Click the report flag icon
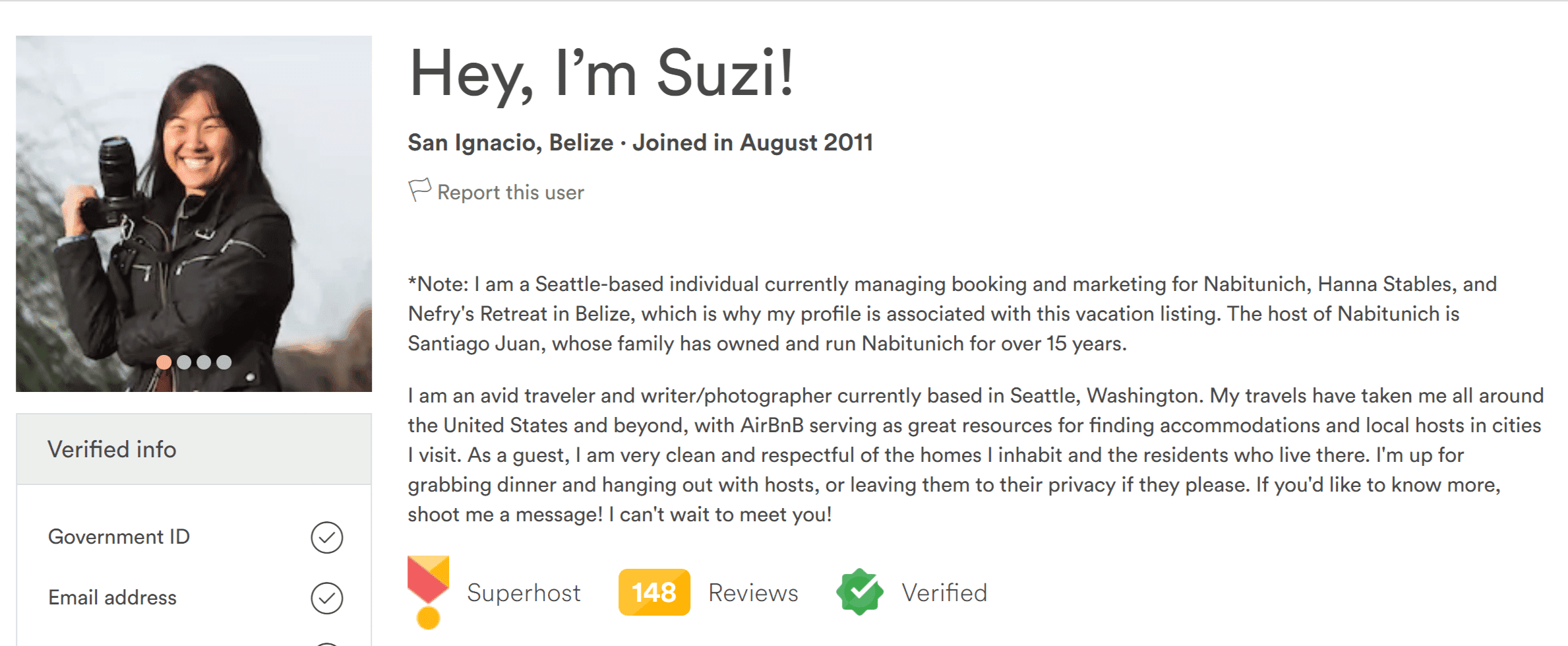Image resolution: width=1568 pixels, height=646 pixels. (421, 189)
